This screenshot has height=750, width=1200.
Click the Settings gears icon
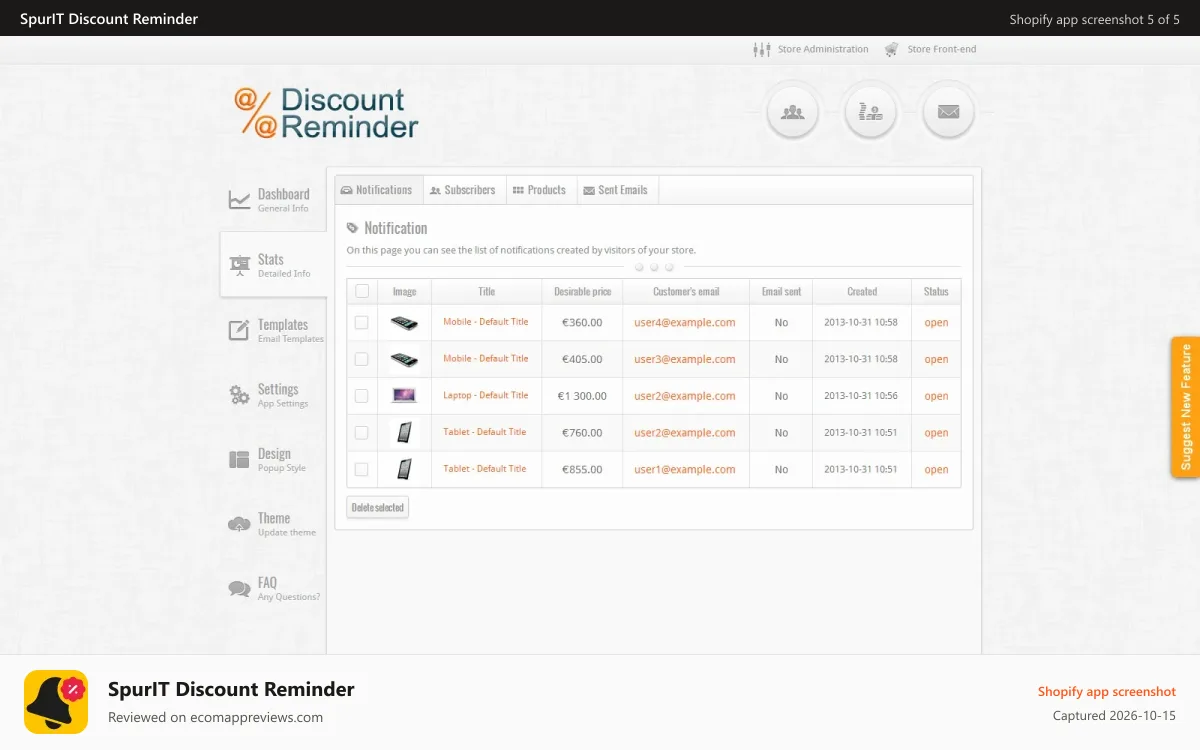pos(239,395)
